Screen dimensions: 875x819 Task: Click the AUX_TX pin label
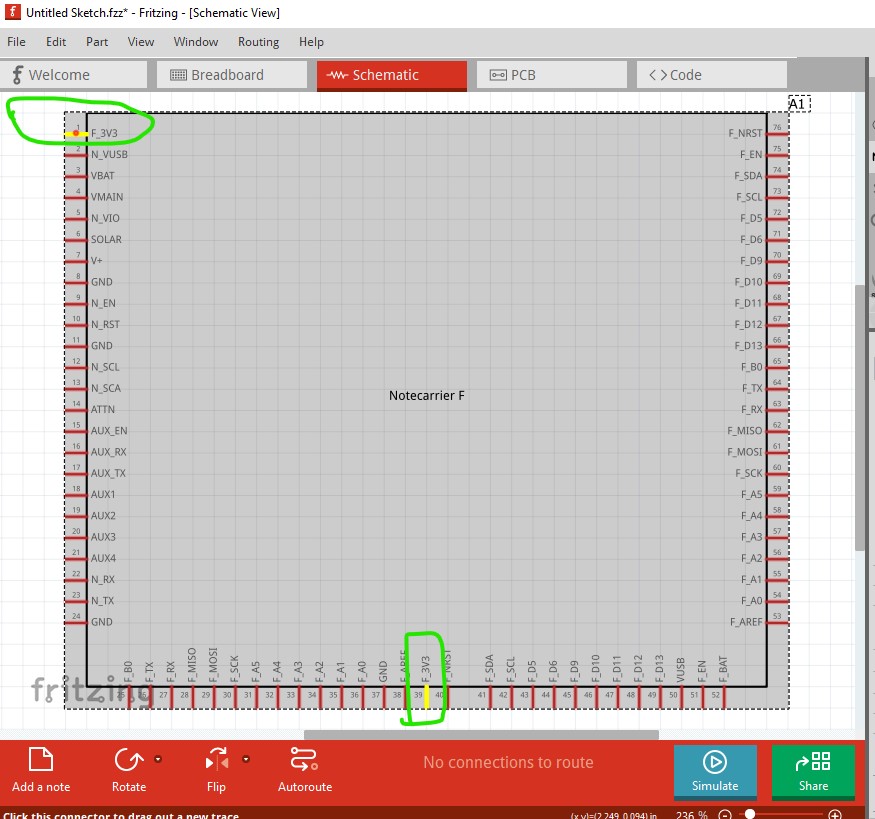(109, 473)
